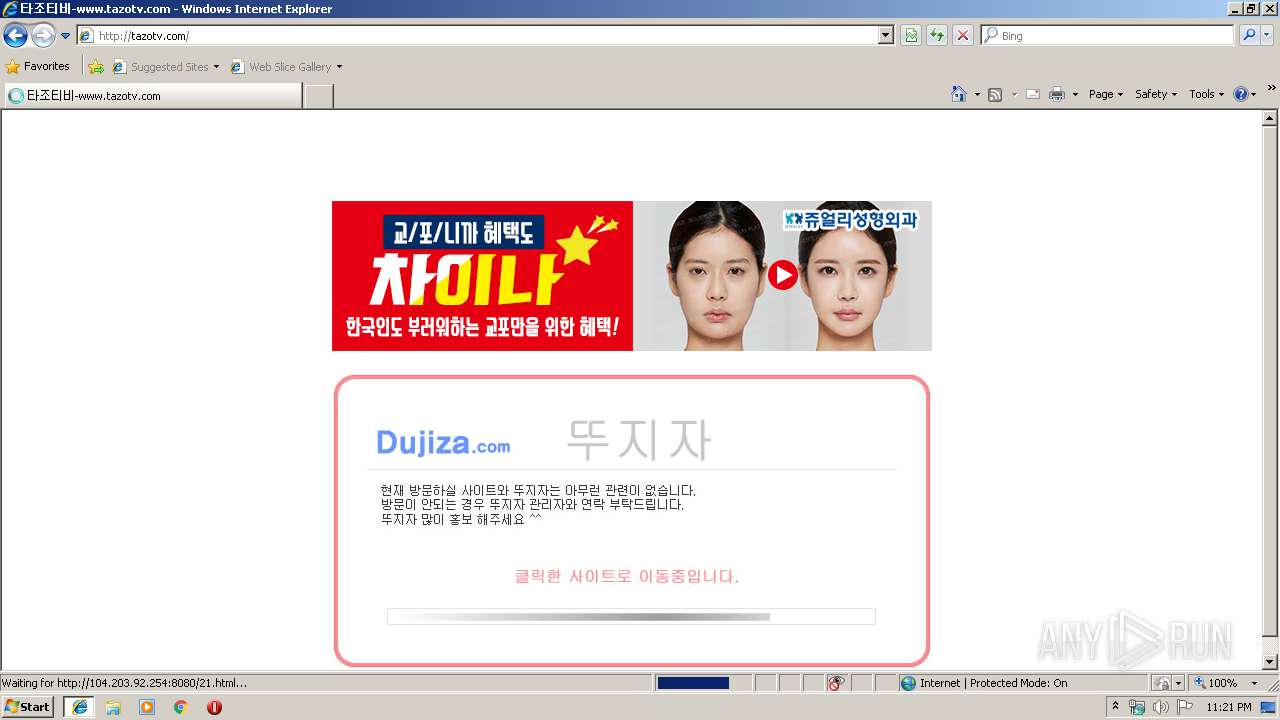Open the Favorites star button
The width and height of the screenshot is (1280, 720).
(38, 66)
